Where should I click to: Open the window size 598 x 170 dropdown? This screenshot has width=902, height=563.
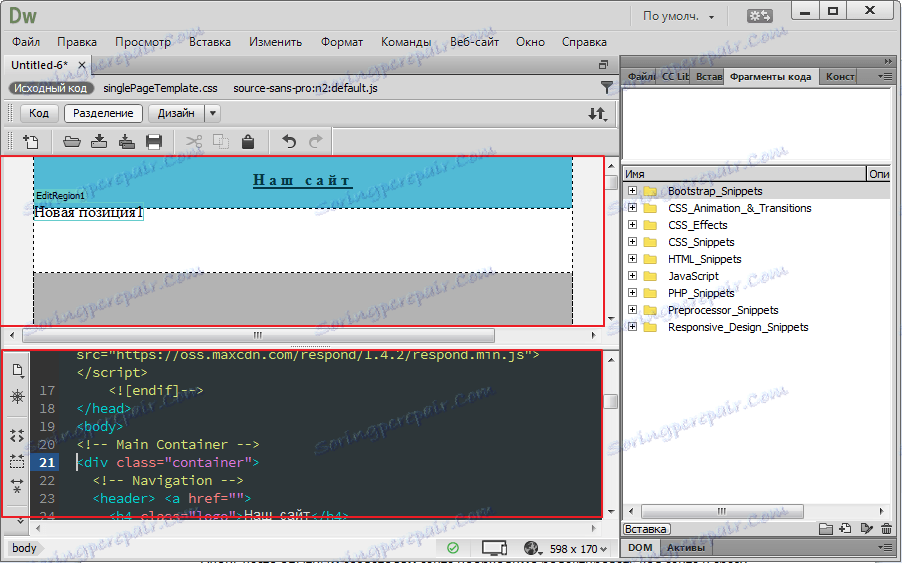[579, 549]
